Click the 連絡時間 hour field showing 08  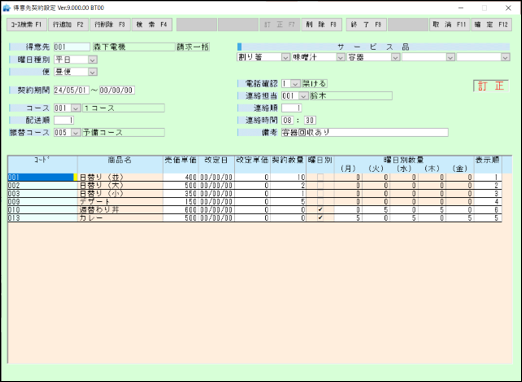pyautogui.click(x=287, y=120)
